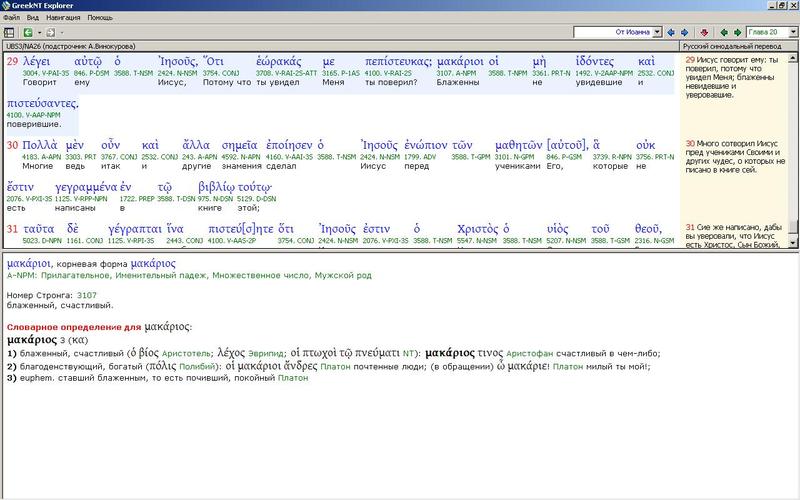
Task: Open the Файл menu
Action: point(11,18)
